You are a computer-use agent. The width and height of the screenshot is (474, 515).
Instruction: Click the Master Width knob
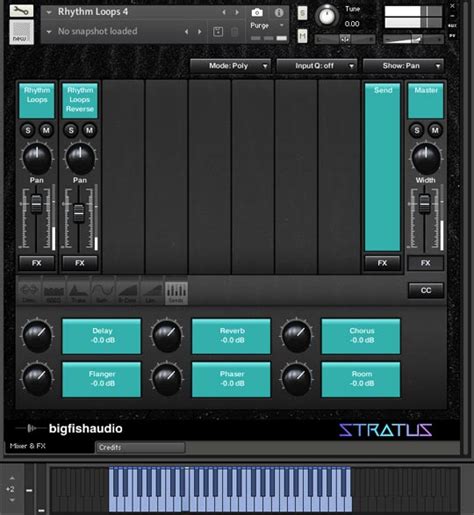(x=426, y=159)
